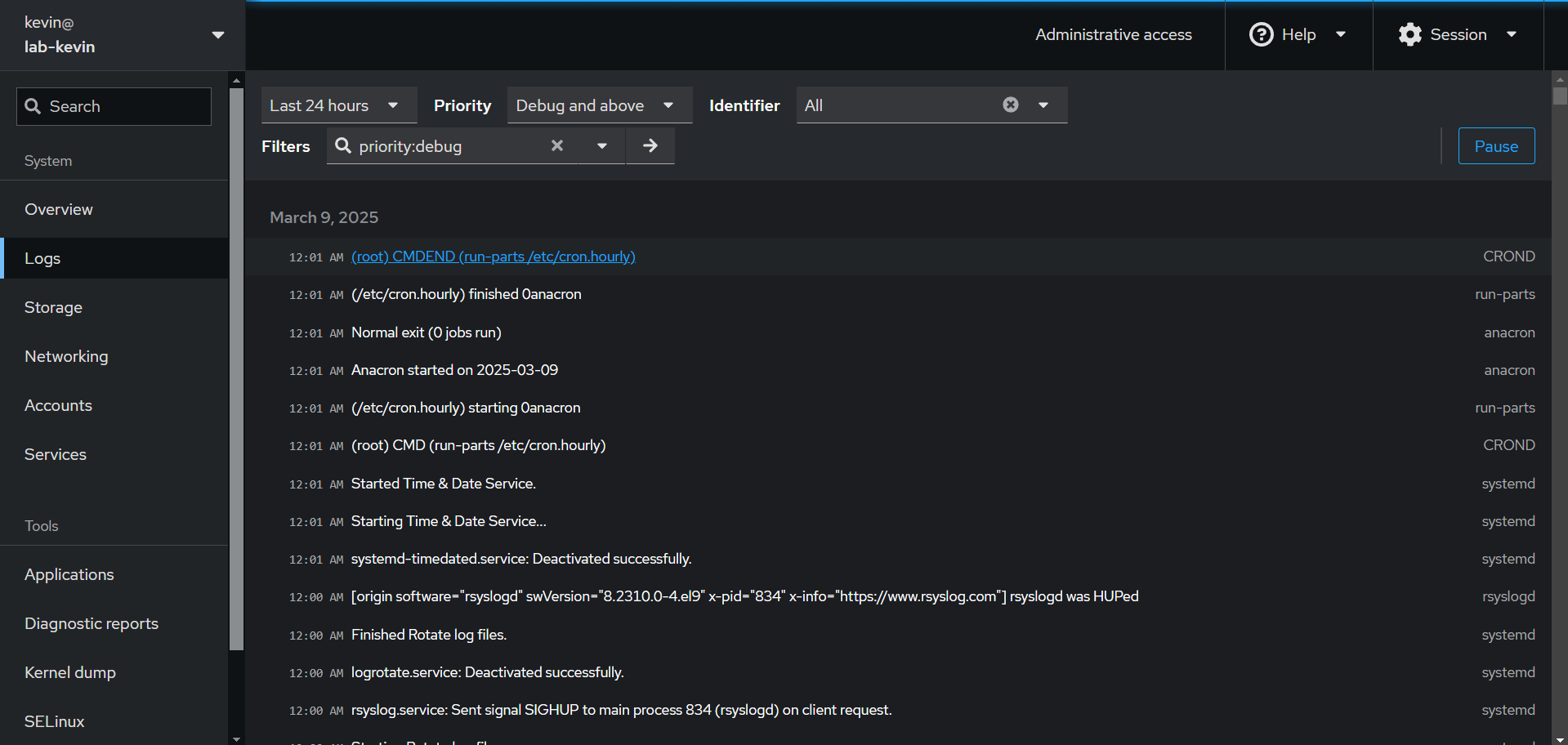The image size is (1568, 745).
Task: Clear the priority:debug filter text
Action: coord(557,145)
